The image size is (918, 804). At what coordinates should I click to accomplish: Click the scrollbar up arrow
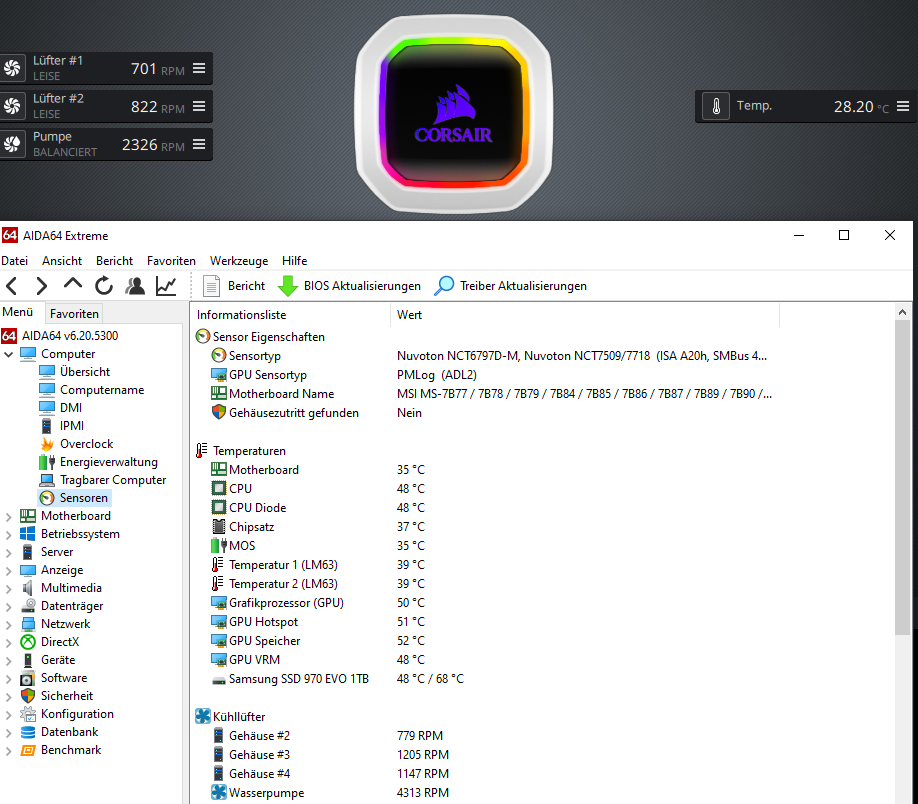pyautogui.click(x=902, y=312)
